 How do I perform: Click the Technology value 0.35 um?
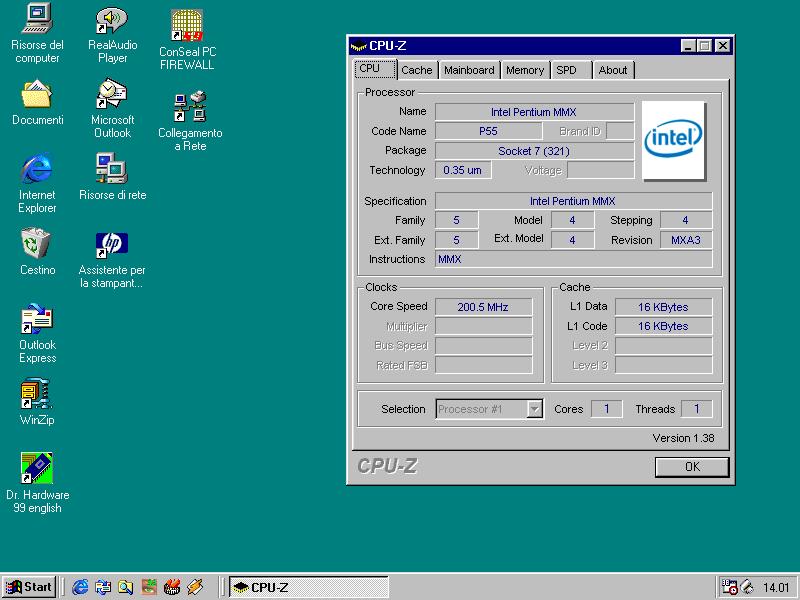pos(463,170)
